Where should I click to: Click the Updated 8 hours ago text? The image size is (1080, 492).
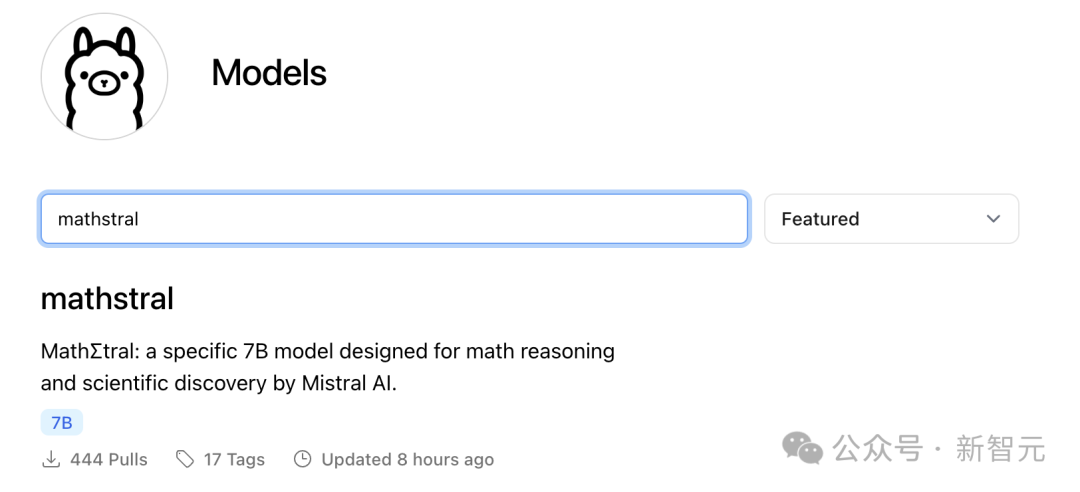(x=407, y=460)
